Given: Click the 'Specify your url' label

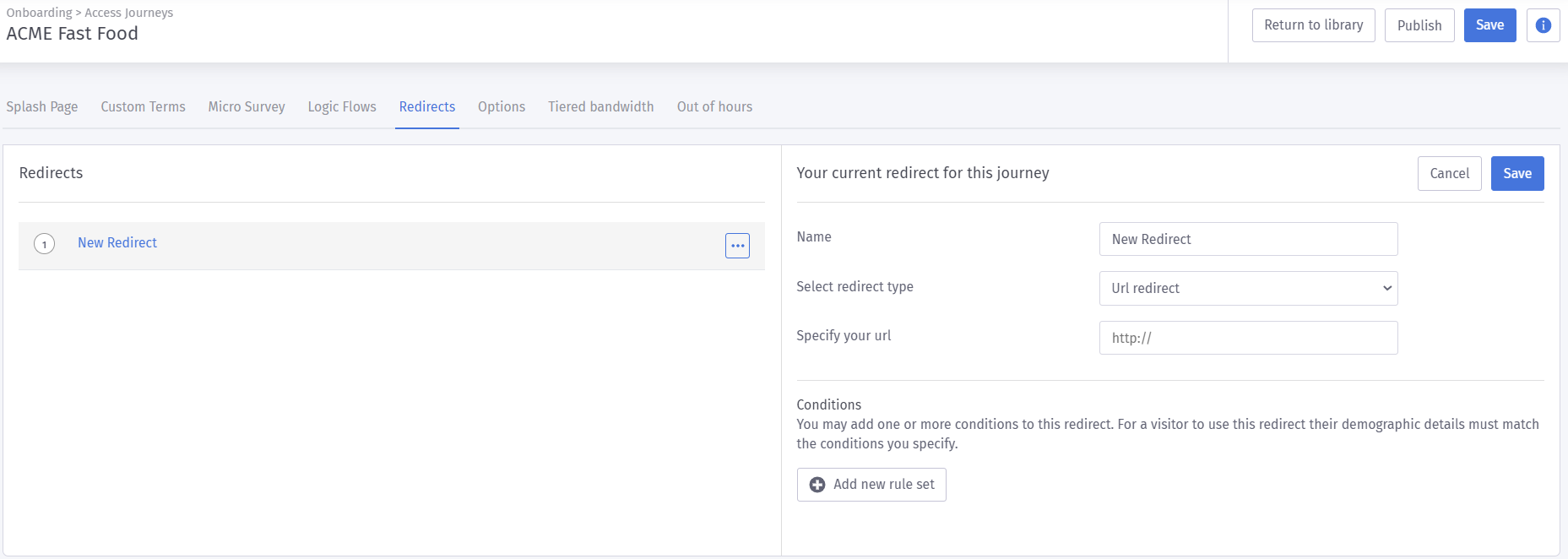Looking at the screenshot, I should pos(844,336).
